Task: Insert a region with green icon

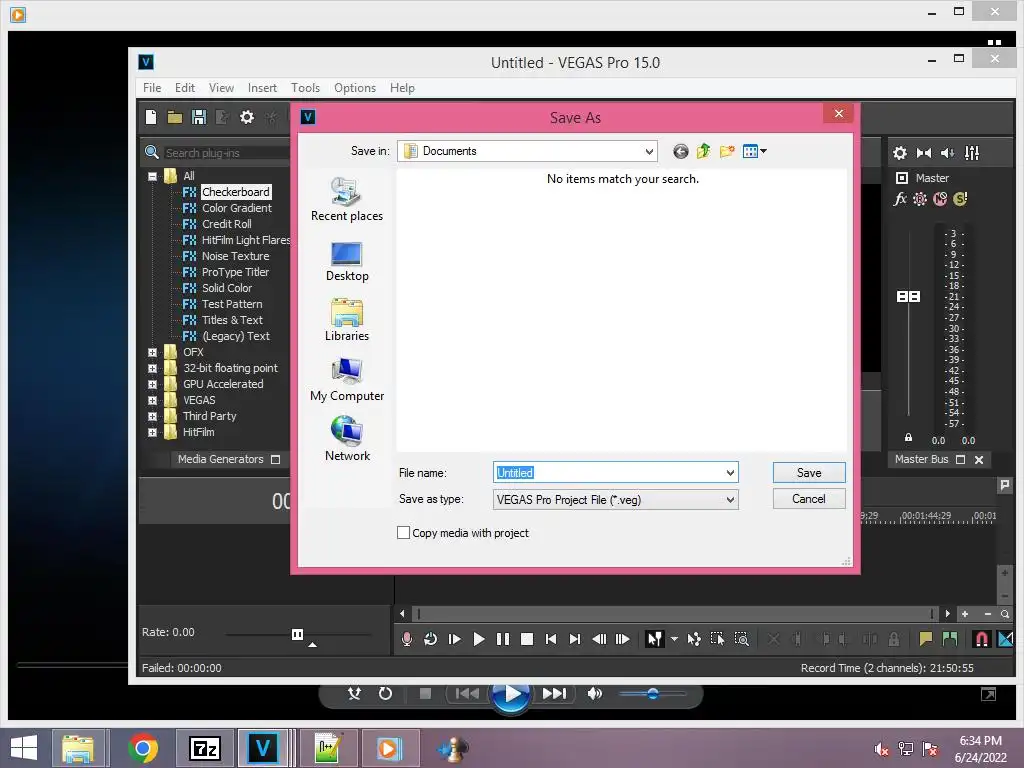Action: click(x=950, y=639)
